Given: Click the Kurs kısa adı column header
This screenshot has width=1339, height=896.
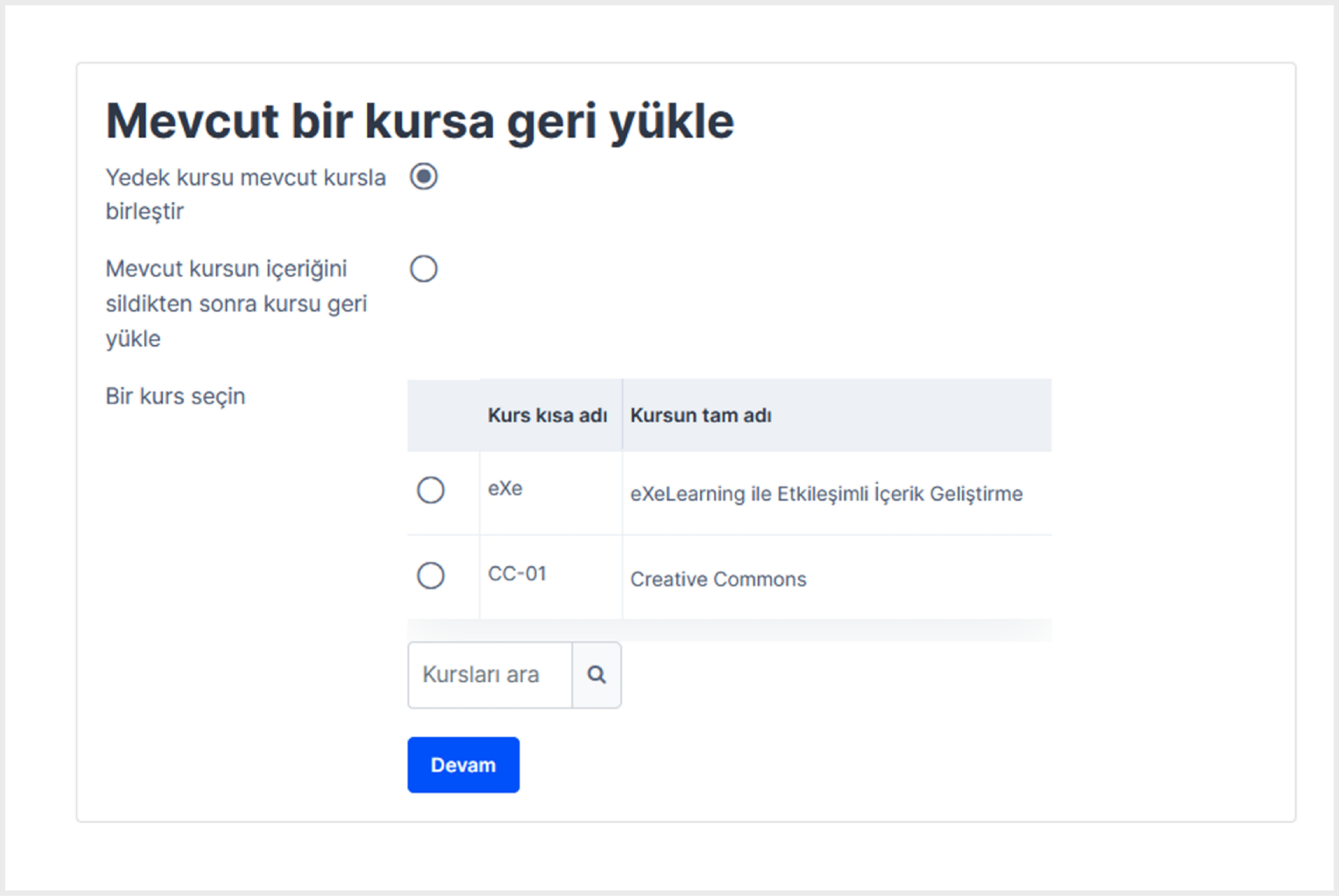Looking at the screenshot, I should 547,416.
